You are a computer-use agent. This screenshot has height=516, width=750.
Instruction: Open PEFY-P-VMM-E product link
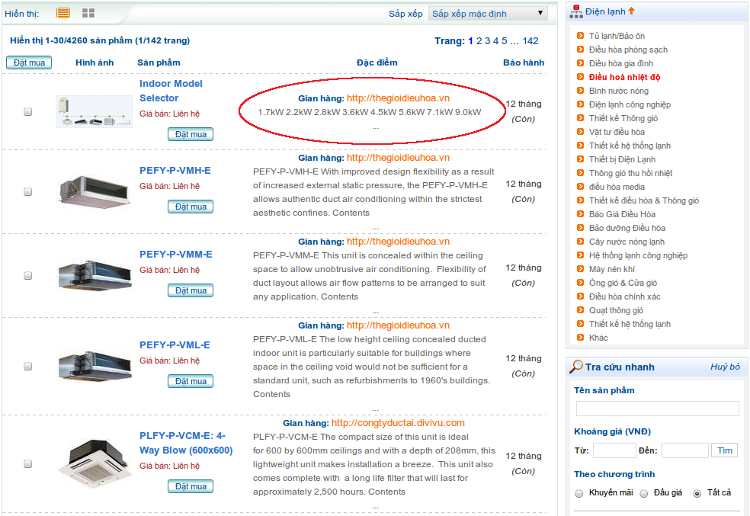(x=176, y=254)
